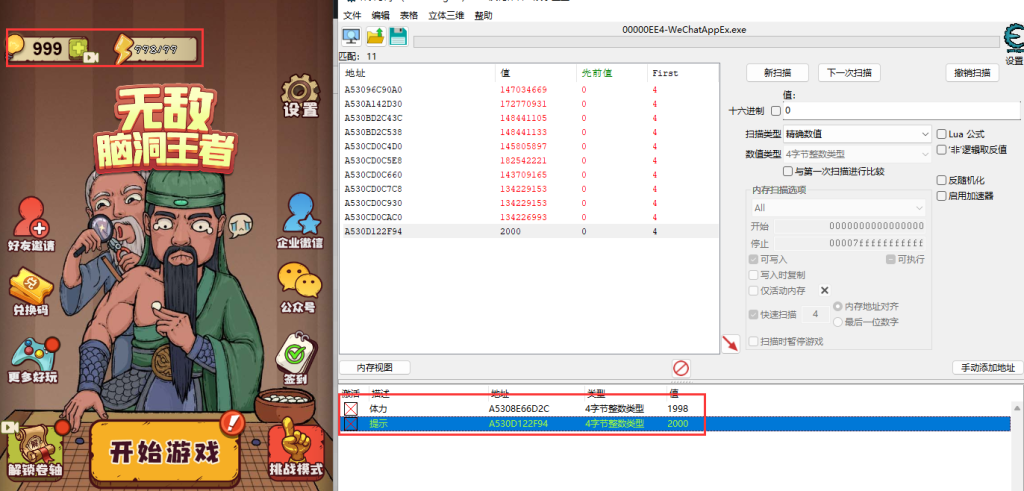
Task: Click 手动添加地址 button
Action: click(x=987, y=367)
